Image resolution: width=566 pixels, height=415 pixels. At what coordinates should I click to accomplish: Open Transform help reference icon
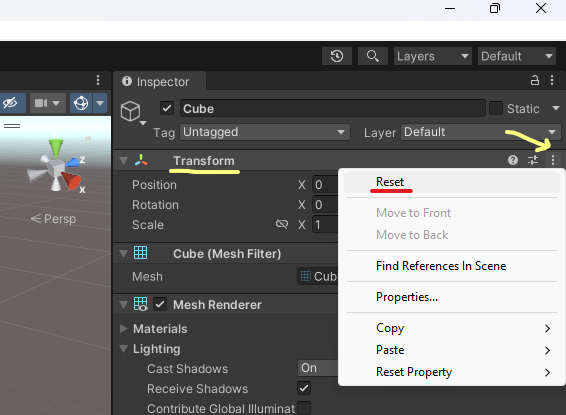point(513,160)
